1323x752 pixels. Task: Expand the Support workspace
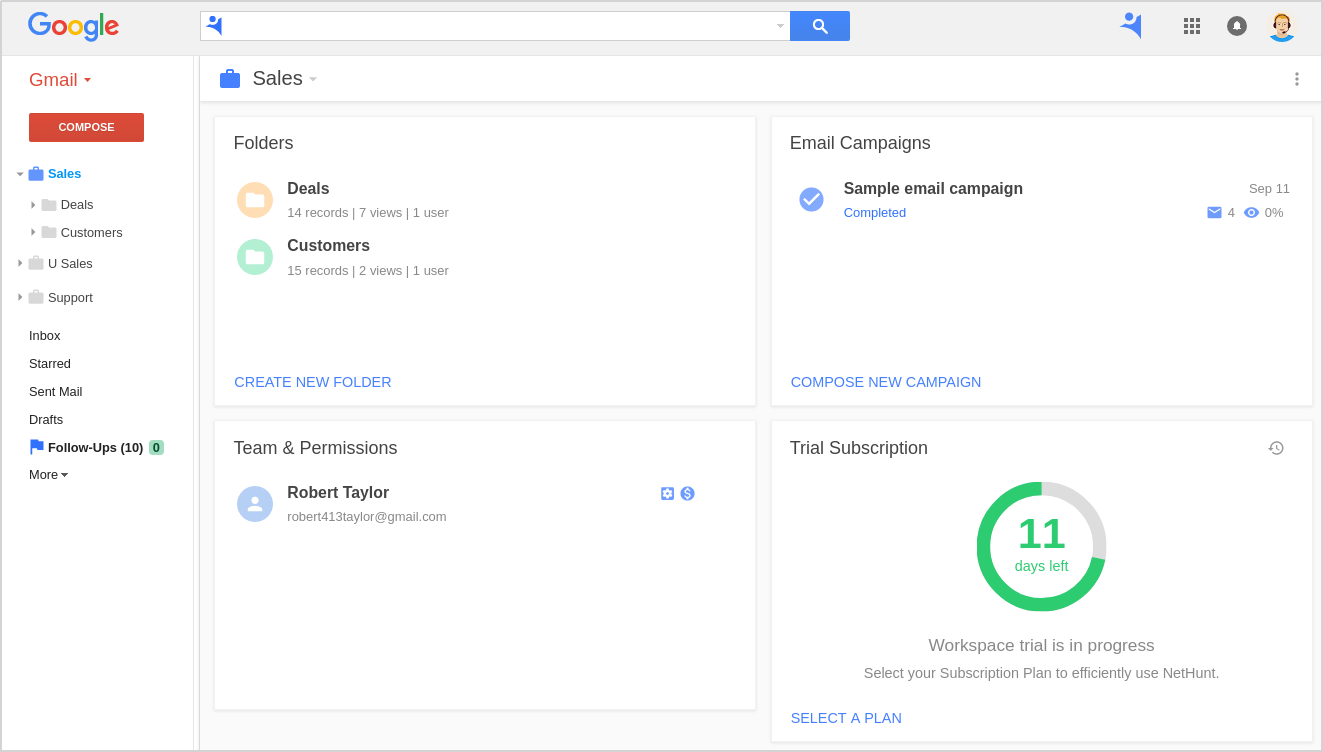point(20,297)
